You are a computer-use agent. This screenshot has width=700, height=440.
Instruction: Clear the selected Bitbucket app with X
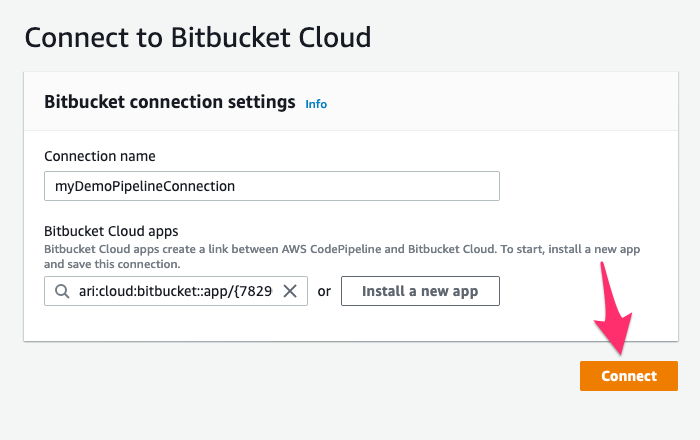pyautogui.click(x=290, y=291)
